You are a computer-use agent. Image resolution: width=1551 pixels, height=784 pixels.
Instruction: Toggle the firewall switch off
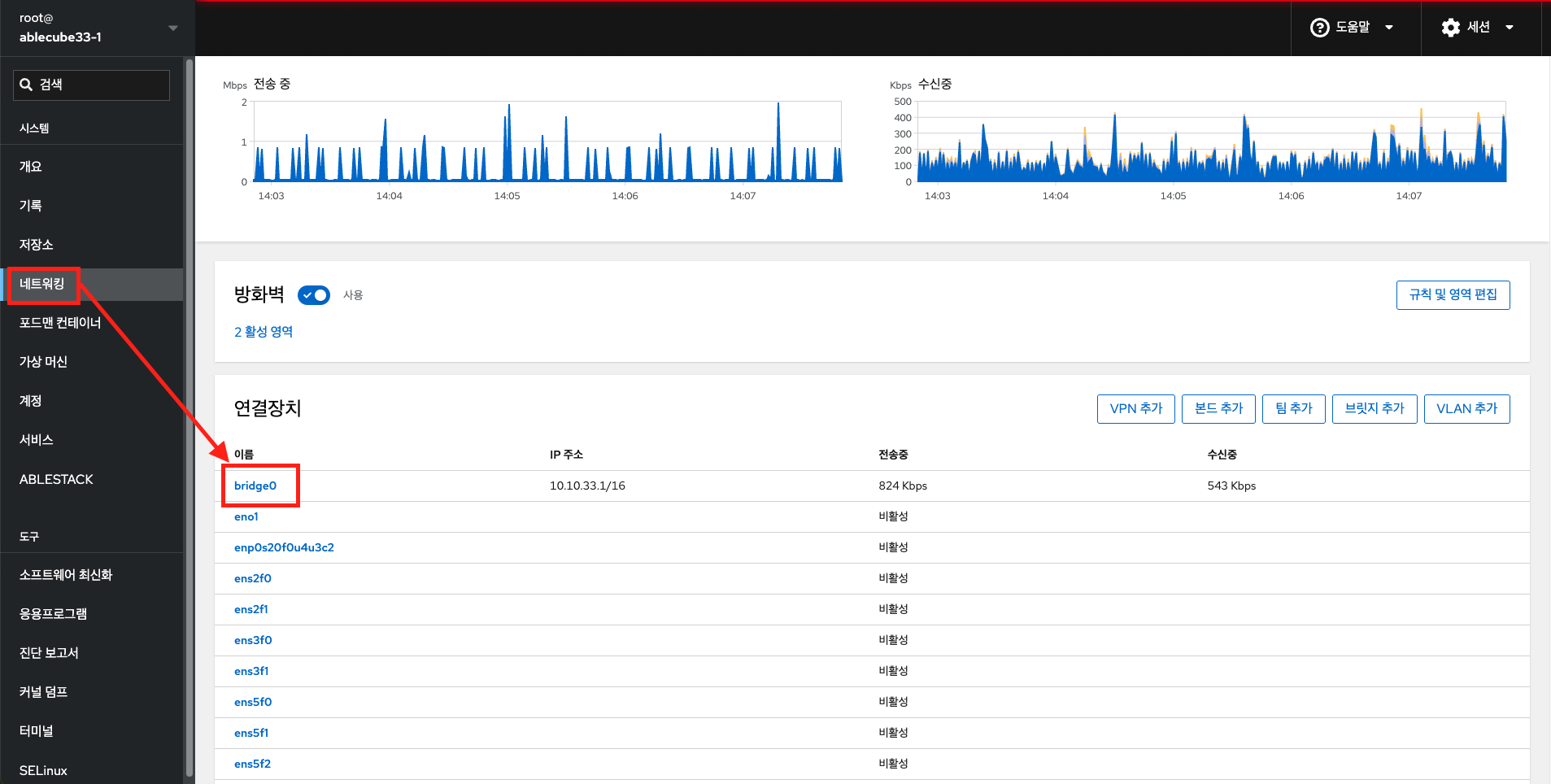click(313, 295)
